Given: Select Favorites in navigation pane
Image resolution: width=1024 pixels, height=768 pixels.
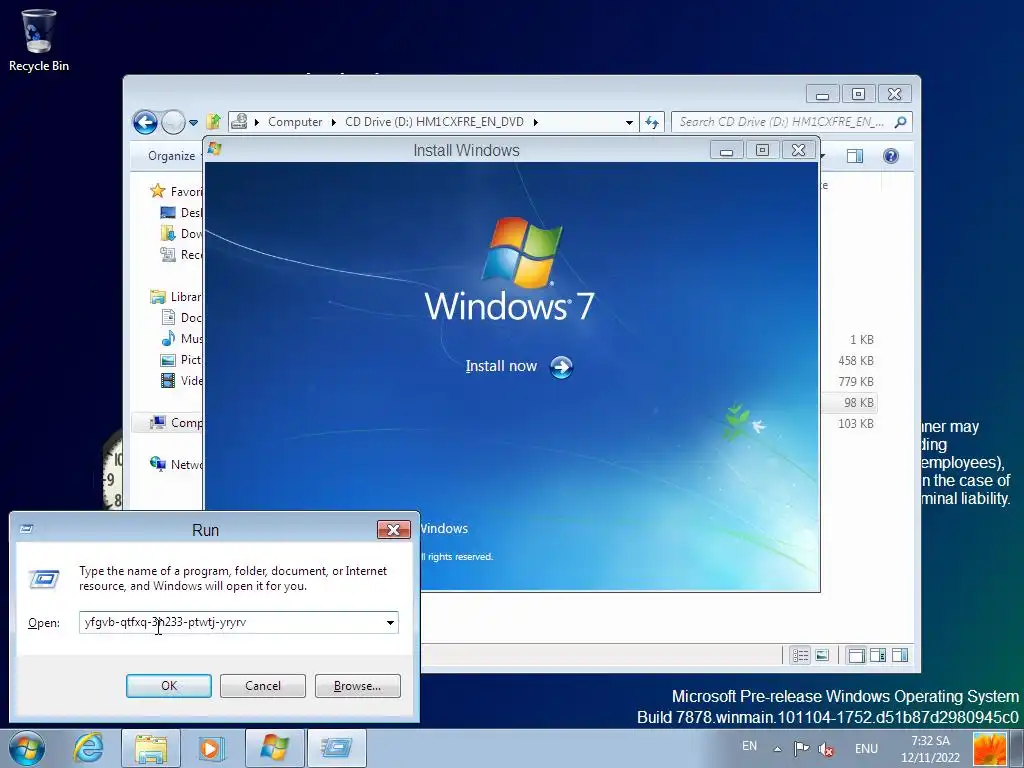Looking at the screenshot, I should [x=176, y=191].
